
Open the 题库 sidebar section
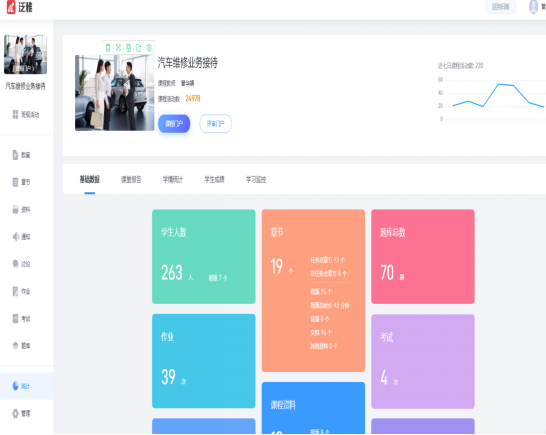(22, 345)
